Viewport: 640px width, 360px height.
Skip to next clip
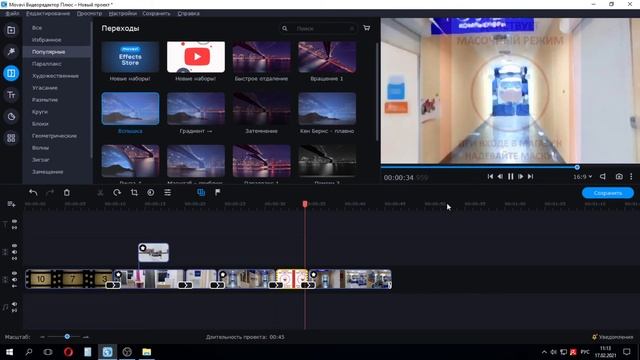(x=530, y=176)
